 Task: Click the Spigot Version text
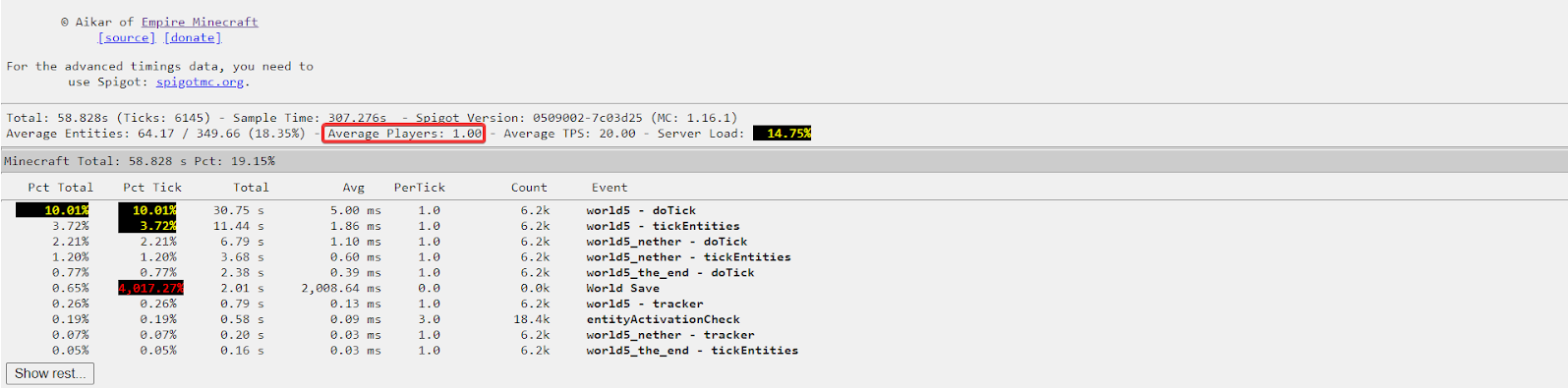575,118
